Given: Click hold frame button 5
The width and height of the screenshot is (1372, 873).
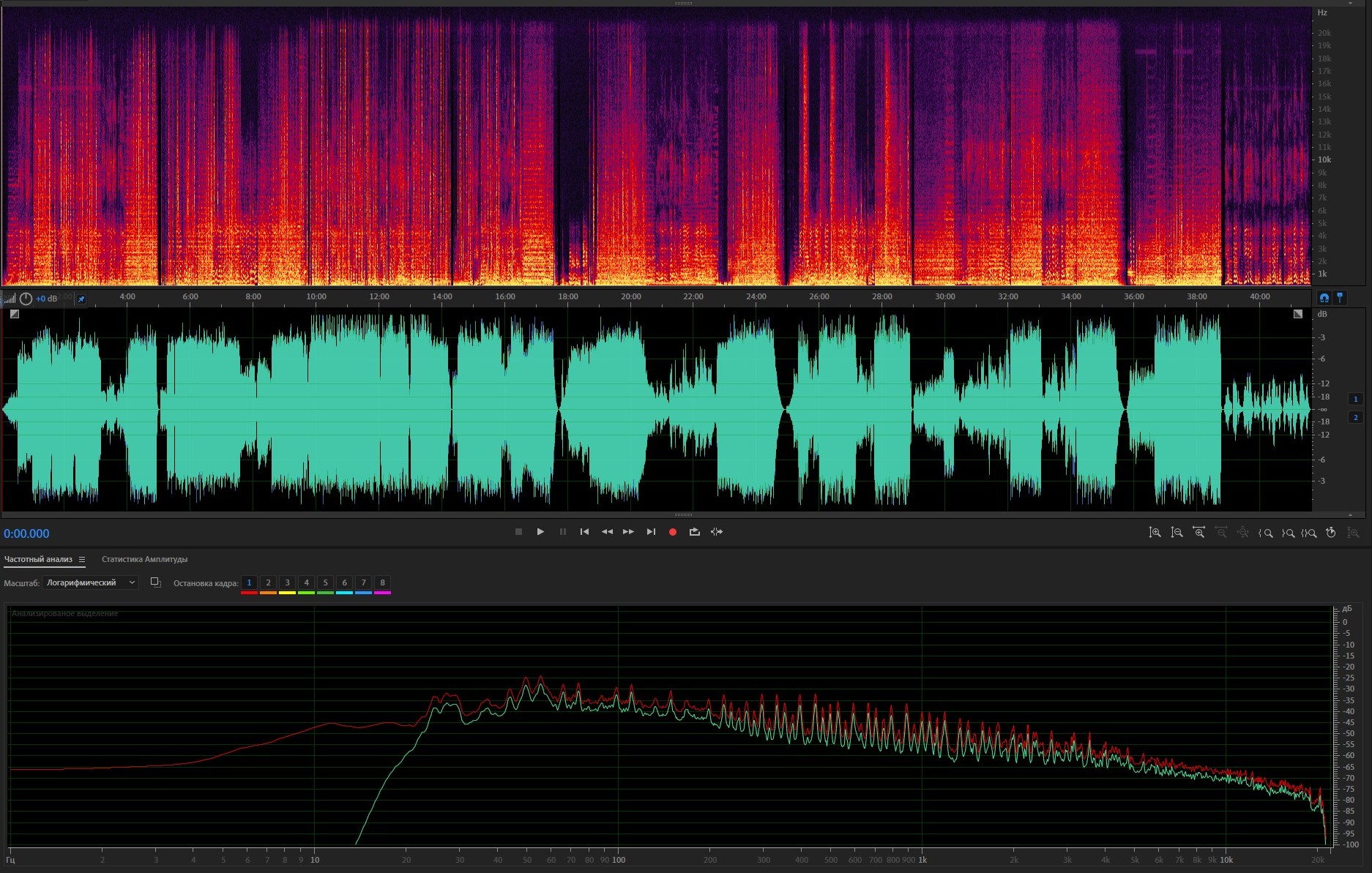Looking at the screenshot, I should [x=325, y=583].
